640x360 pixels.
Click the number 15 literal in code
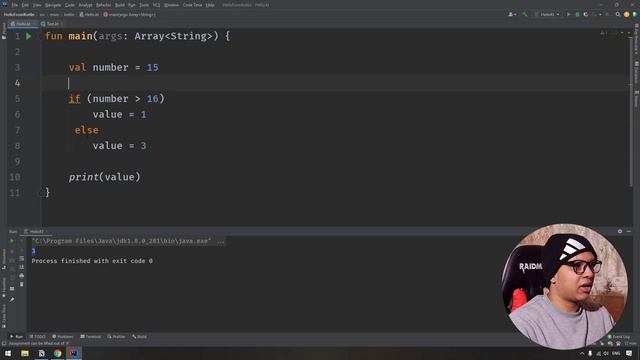pyautogui.click(x=153, y=67)
